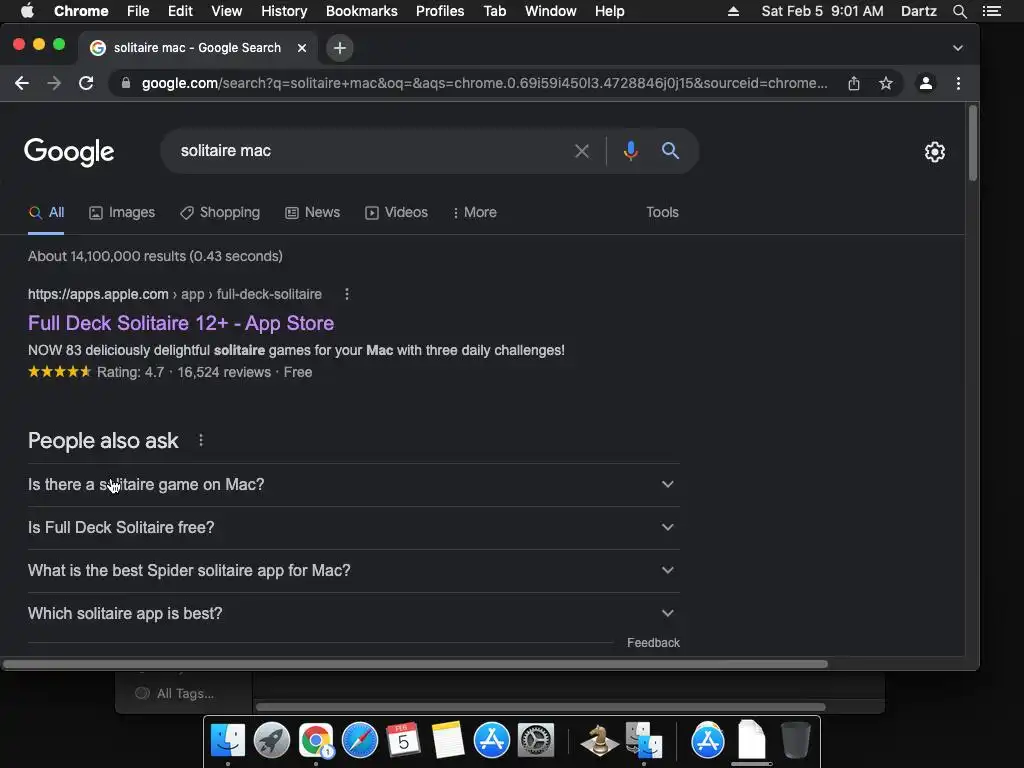The width and height of the screenshot is (1024, 768).
Task: Click the vertical page scrollbar
Action: (x=972, y=143)
